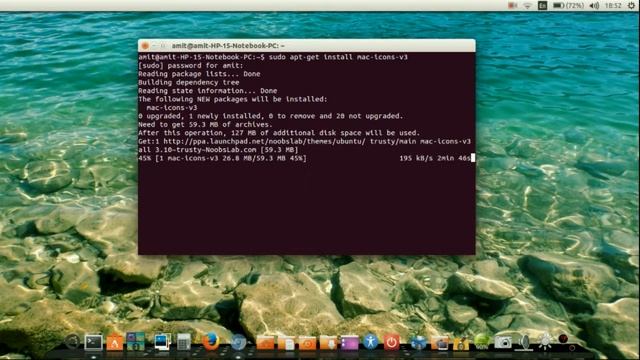Viewport: 640px width, 360px height.
Task: Open the system gear session menu
Action: 632,5
